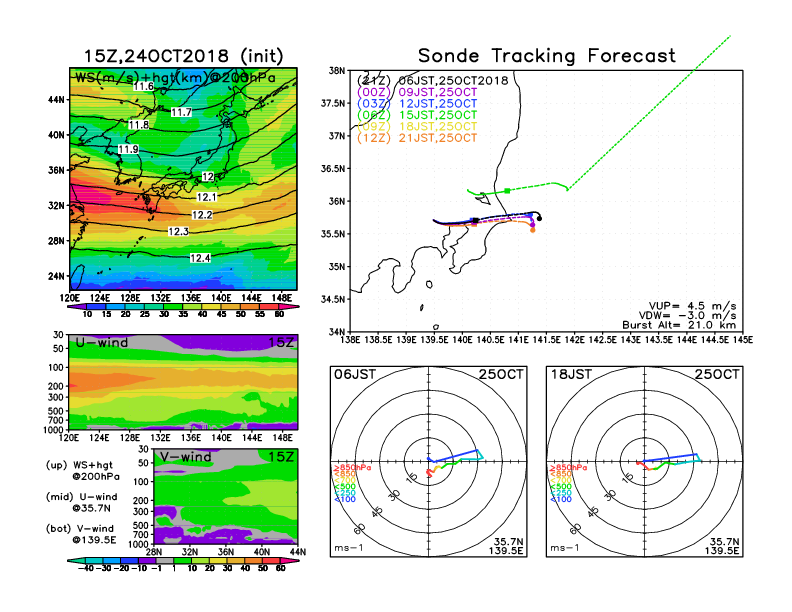Click the 11.8 height contour label
This screenshot has width=792, height=612.
139,125
